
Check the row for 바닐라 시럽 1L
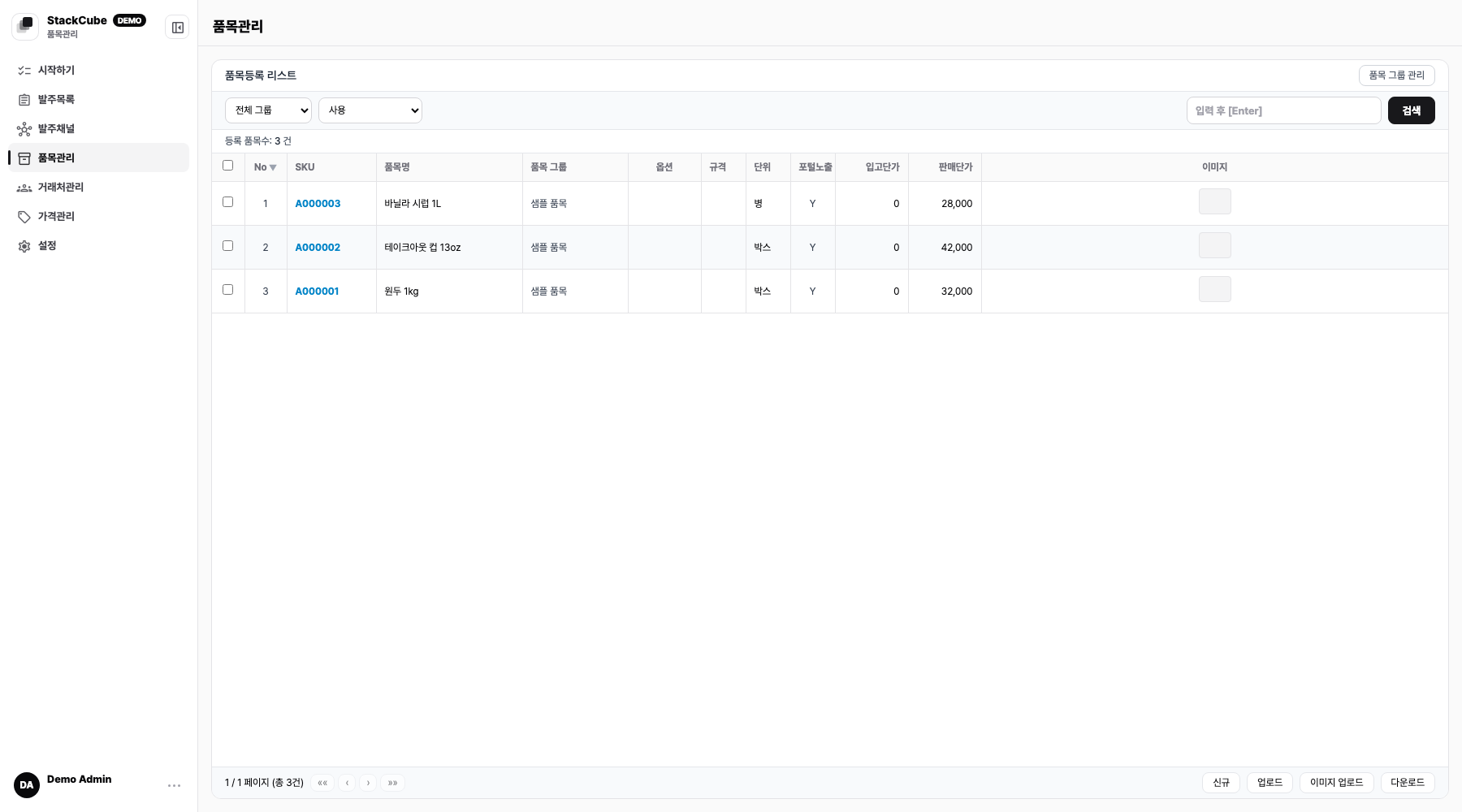coord(228,202)
